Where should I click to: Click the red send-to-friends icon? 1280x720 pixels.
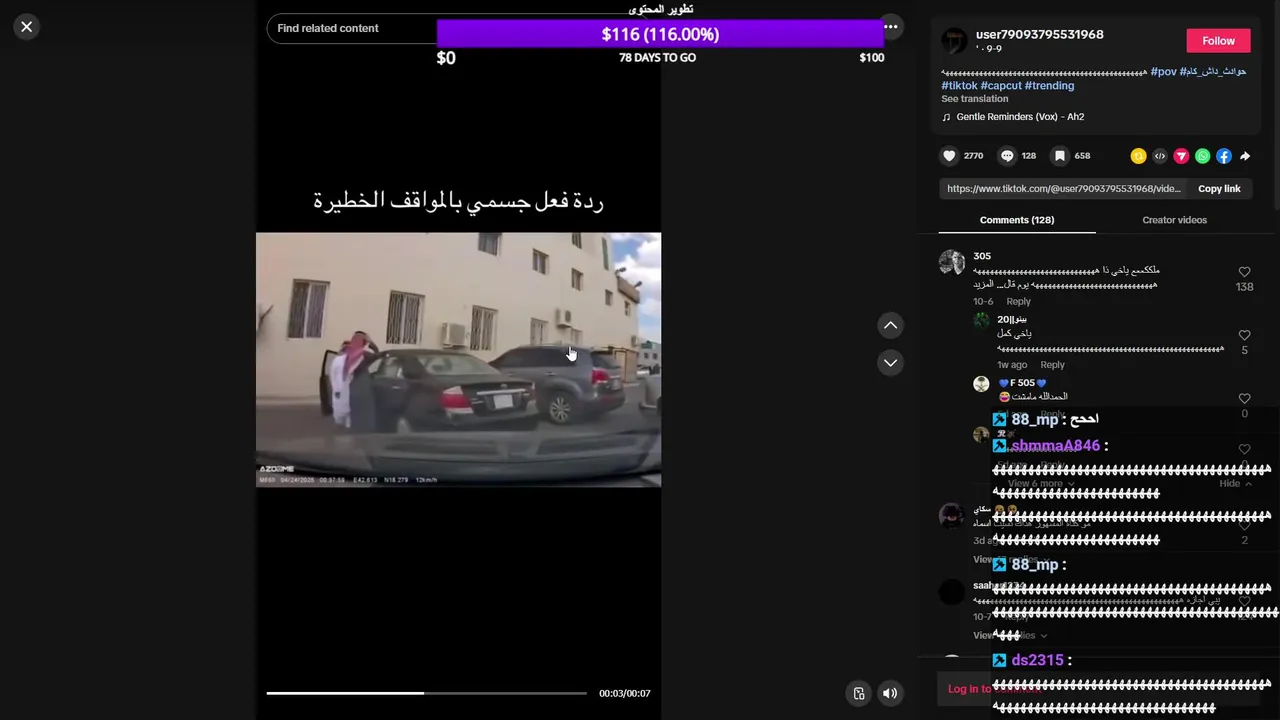[x=1181, y=156]
